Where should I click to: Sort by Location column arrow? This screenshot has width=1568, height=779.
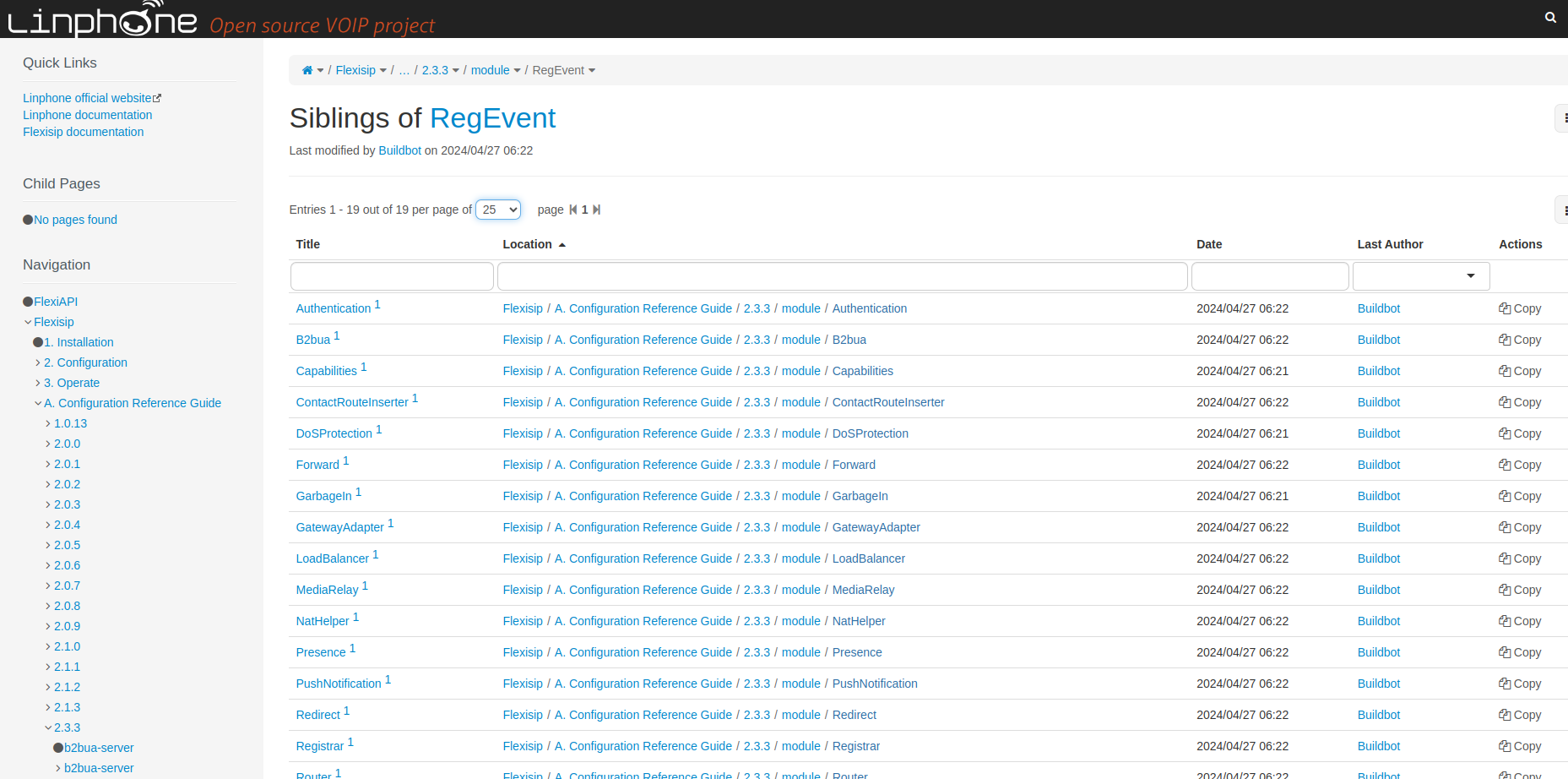tap(562, 245)
